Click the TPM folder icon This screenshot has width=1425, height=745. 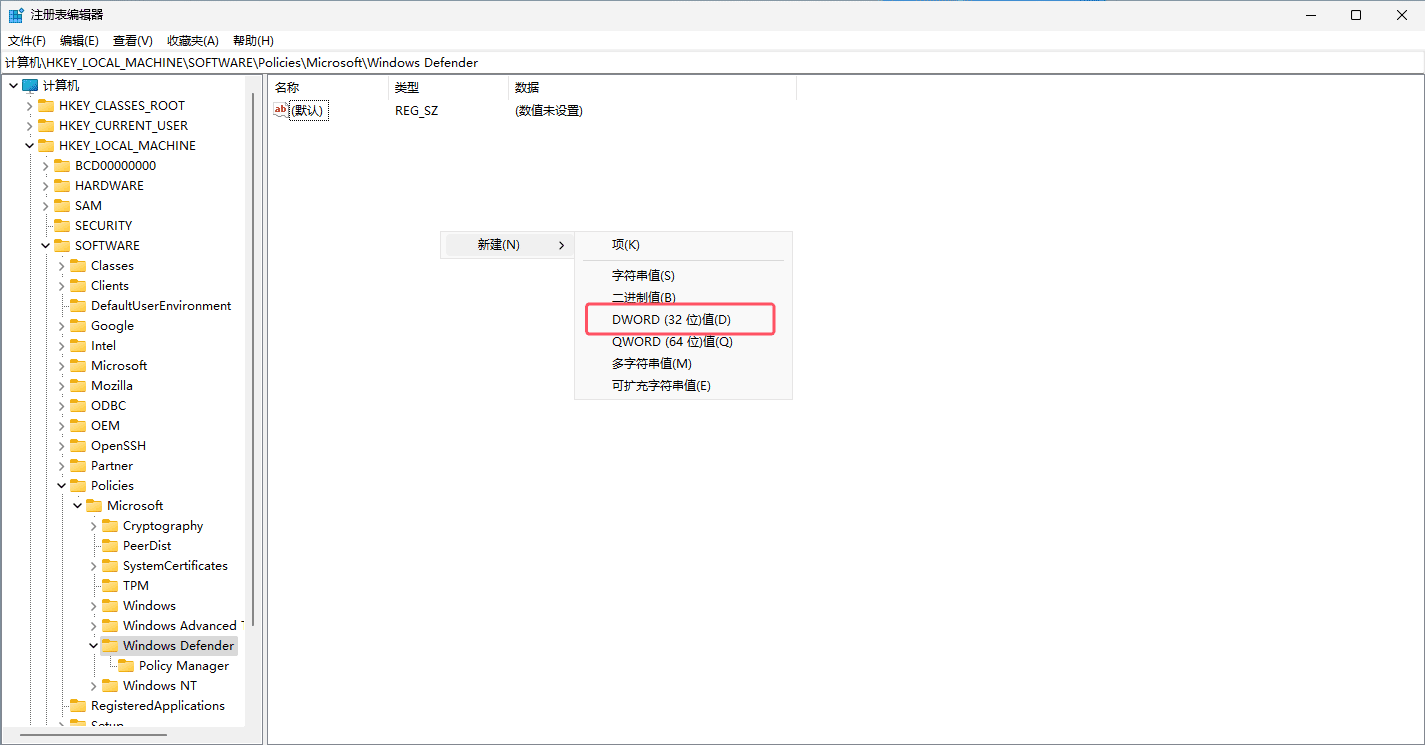point(110,586)
